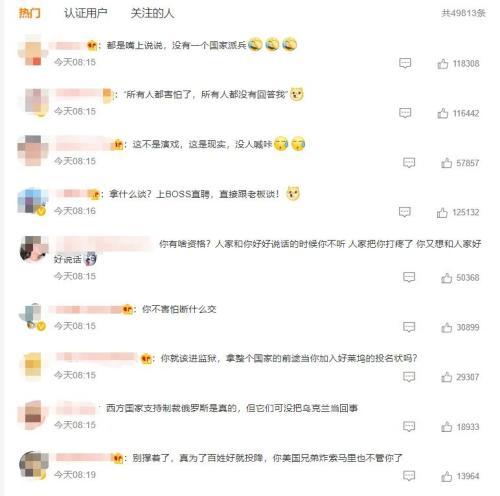Open avatar of the last commenter

coord(33,465)
